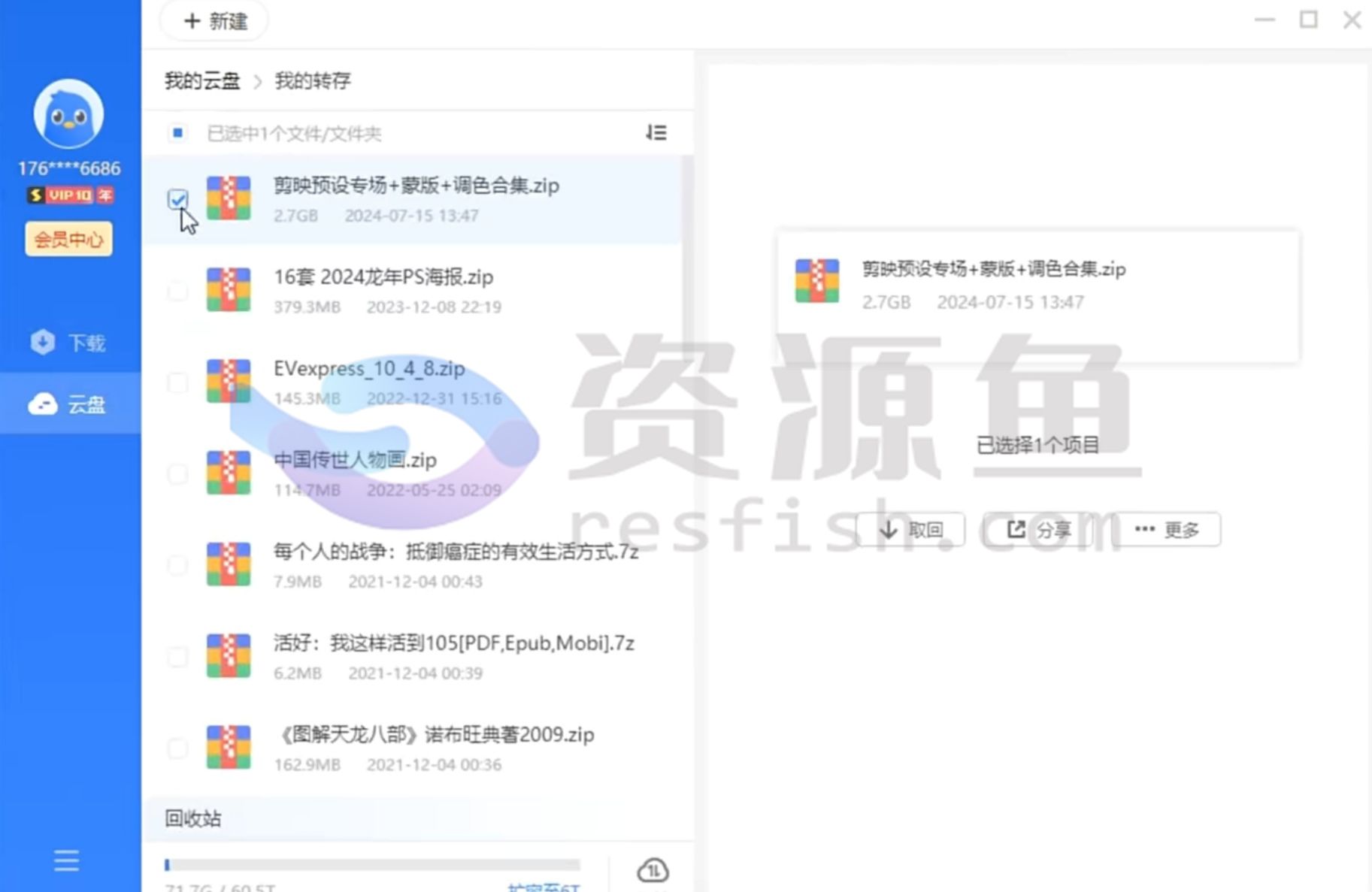
Task: Check the 每个人的战争 7z file checkbox
Action: coord(178,565)
